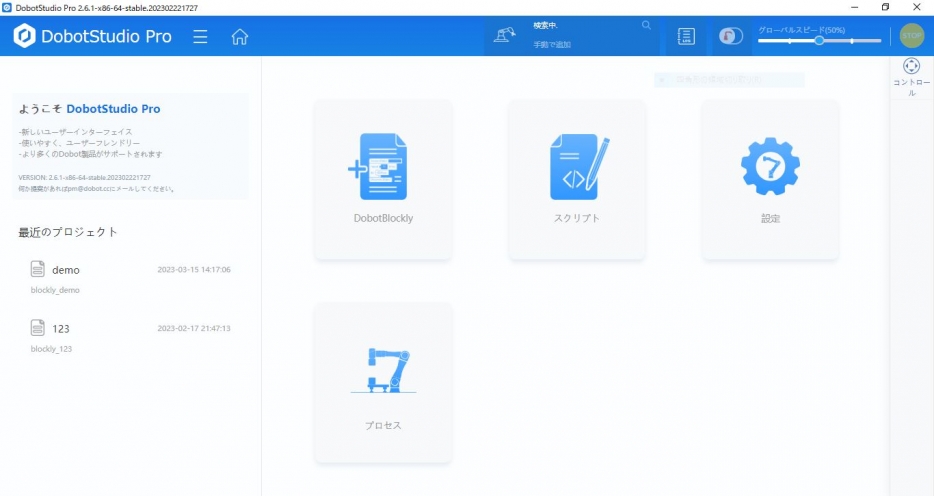This screenshot has width=934, height=496.
Task: Click the blockly_demo subtitle text
Action: 55,290
